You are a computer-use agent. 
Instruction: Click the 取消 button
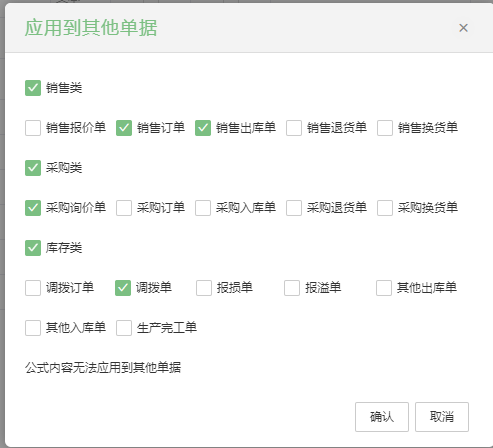point(442,417)
